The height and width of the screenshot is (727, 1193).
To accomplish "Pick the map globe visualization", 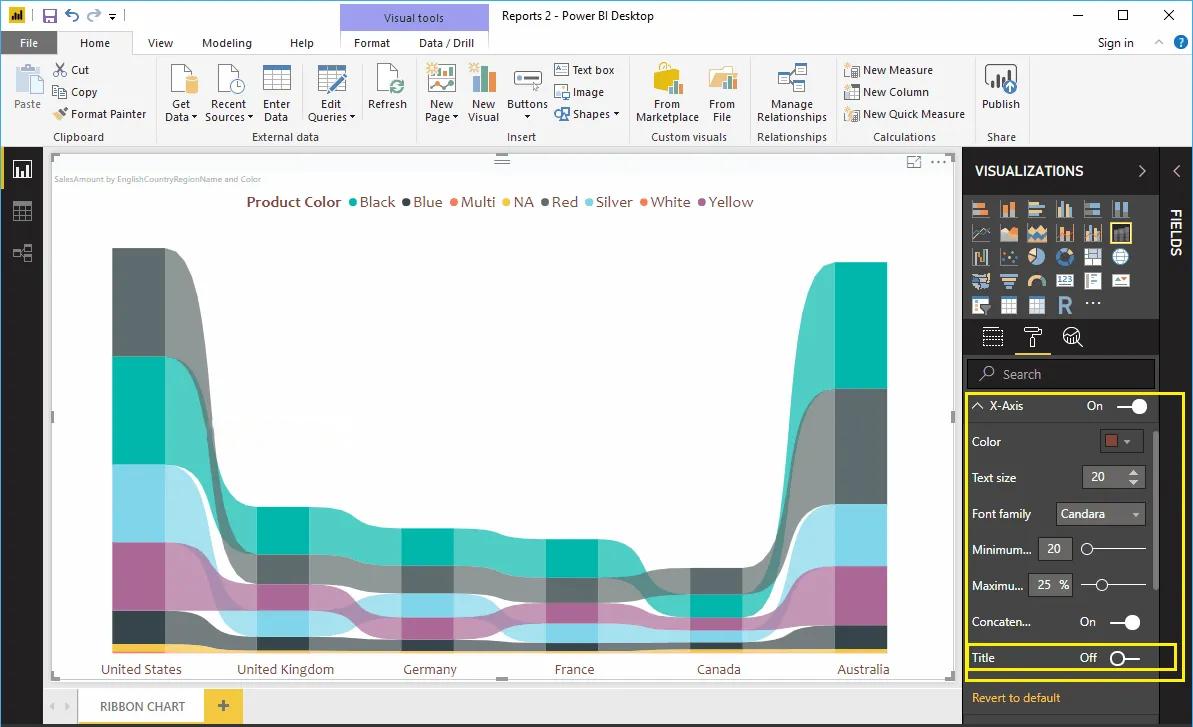I will tap(1121, 257).
